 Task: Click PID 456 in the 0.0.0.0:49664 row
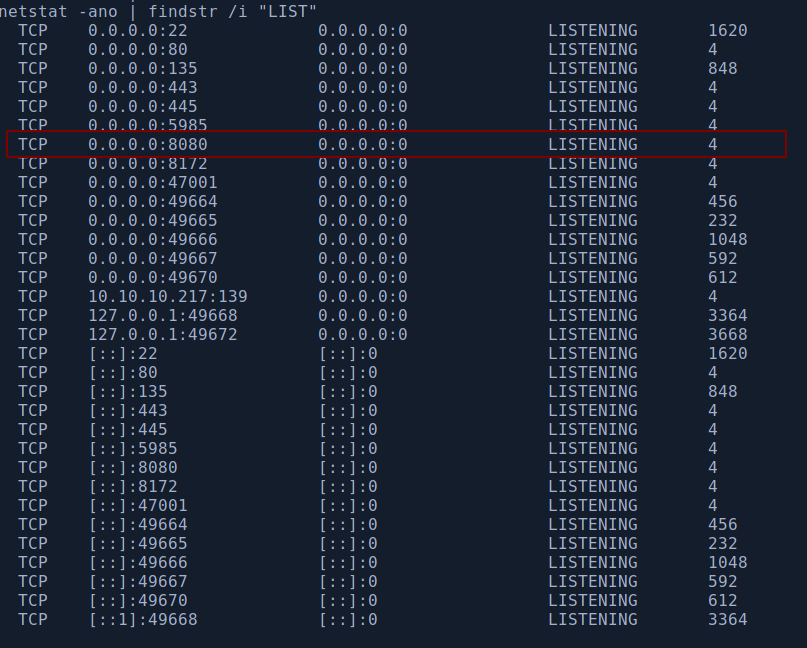pyautogui.click(x=723, y=201)
